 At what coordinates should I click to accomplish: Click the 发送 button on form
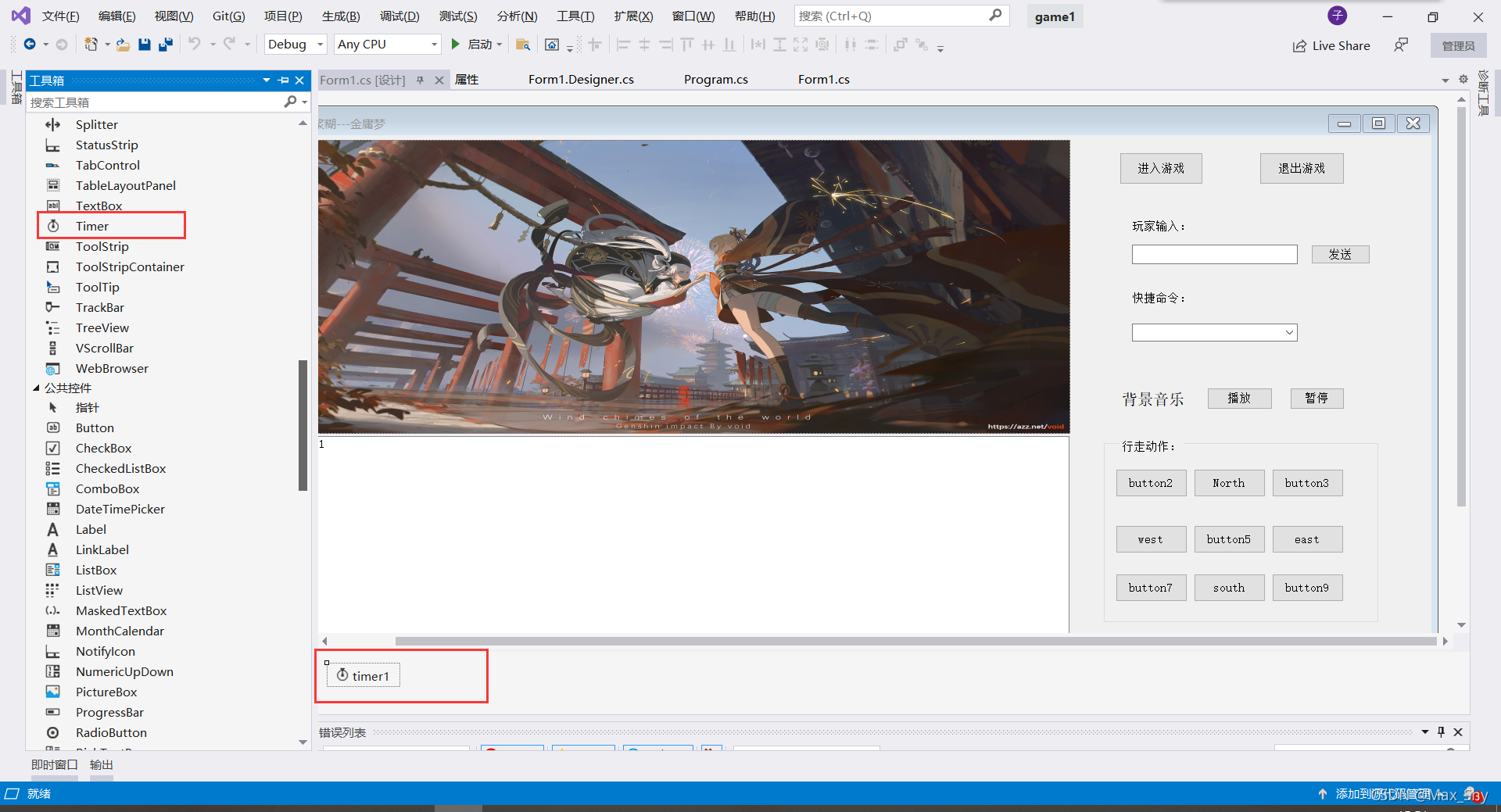[1340, 254]
